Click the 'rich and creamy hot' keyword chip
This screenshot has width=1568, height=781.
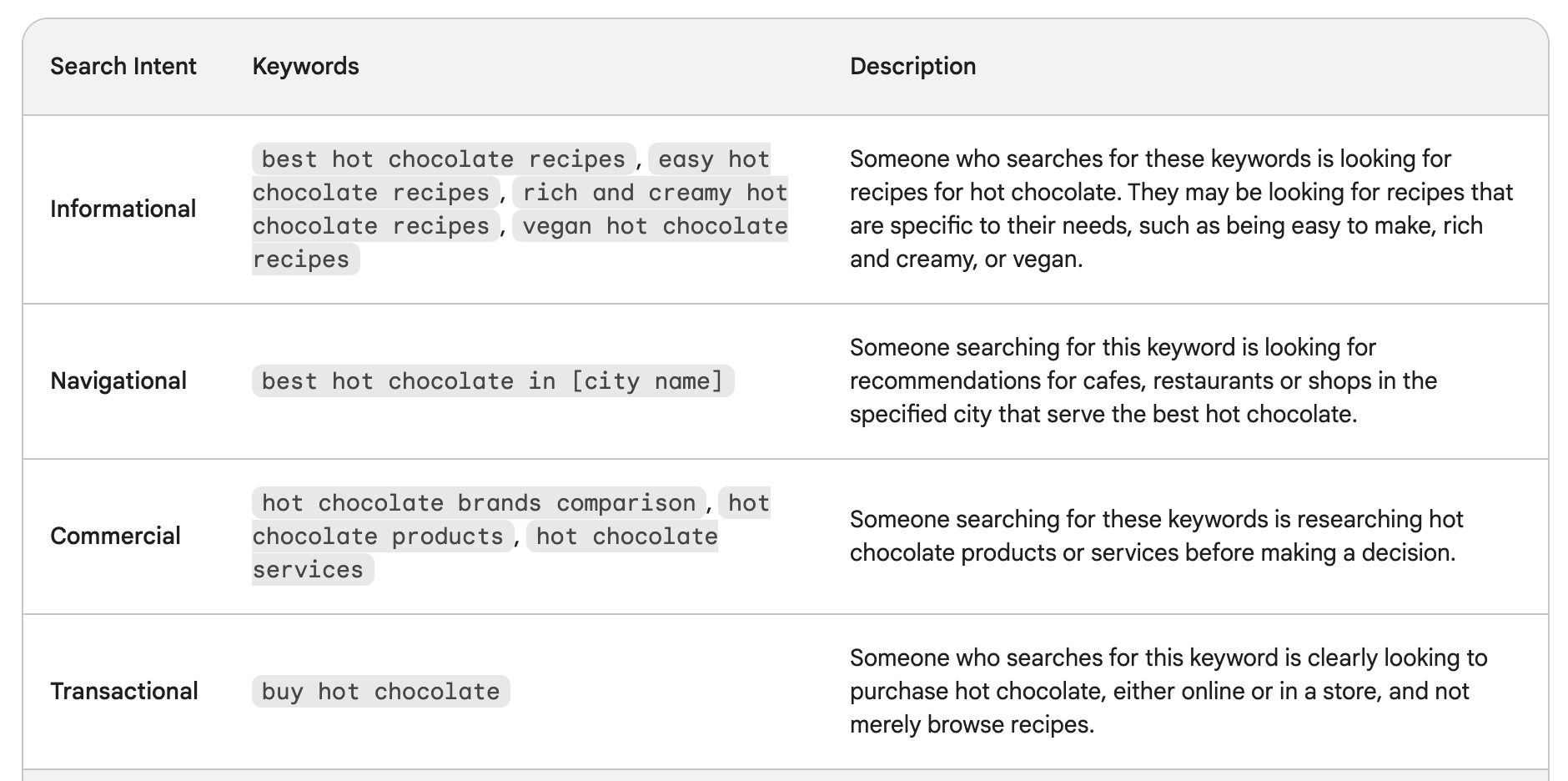pyautogui.click(x=655, y=193)
